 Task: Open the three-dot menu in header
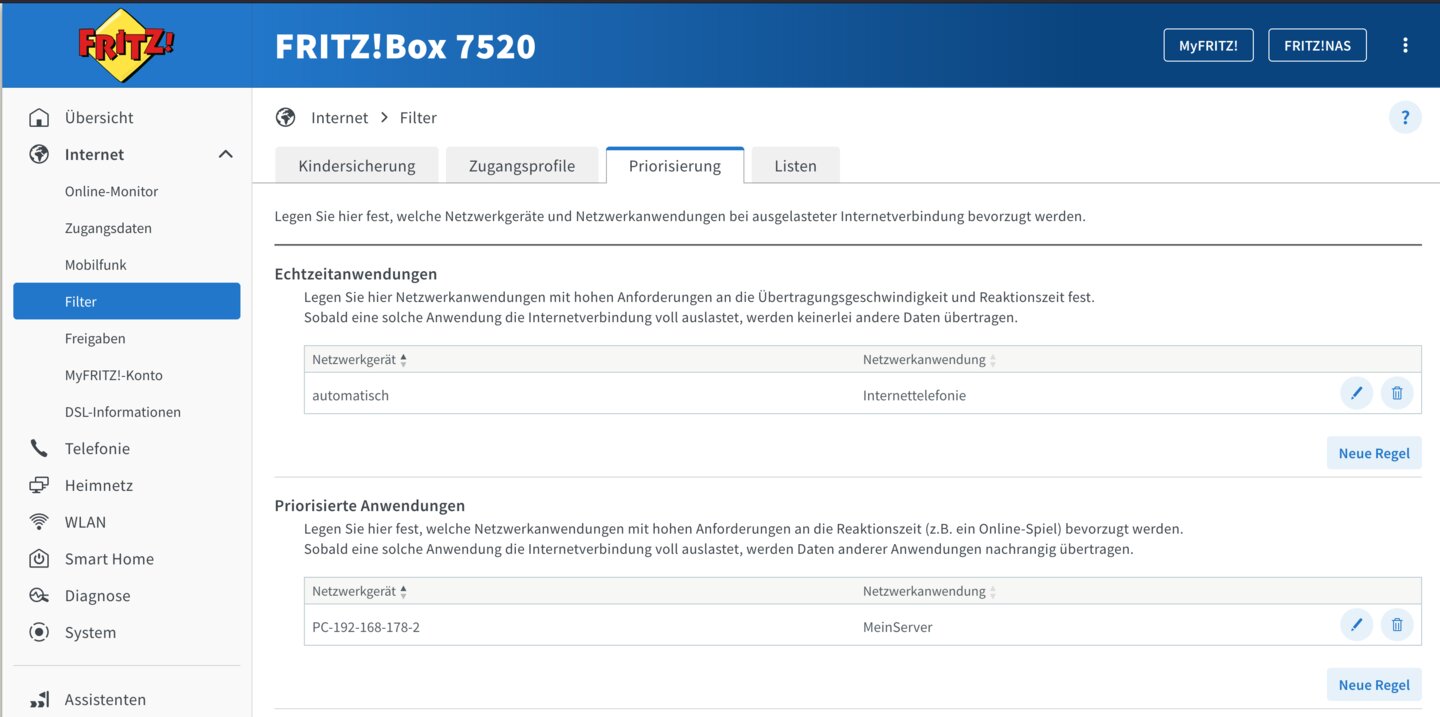(1405, 45)
